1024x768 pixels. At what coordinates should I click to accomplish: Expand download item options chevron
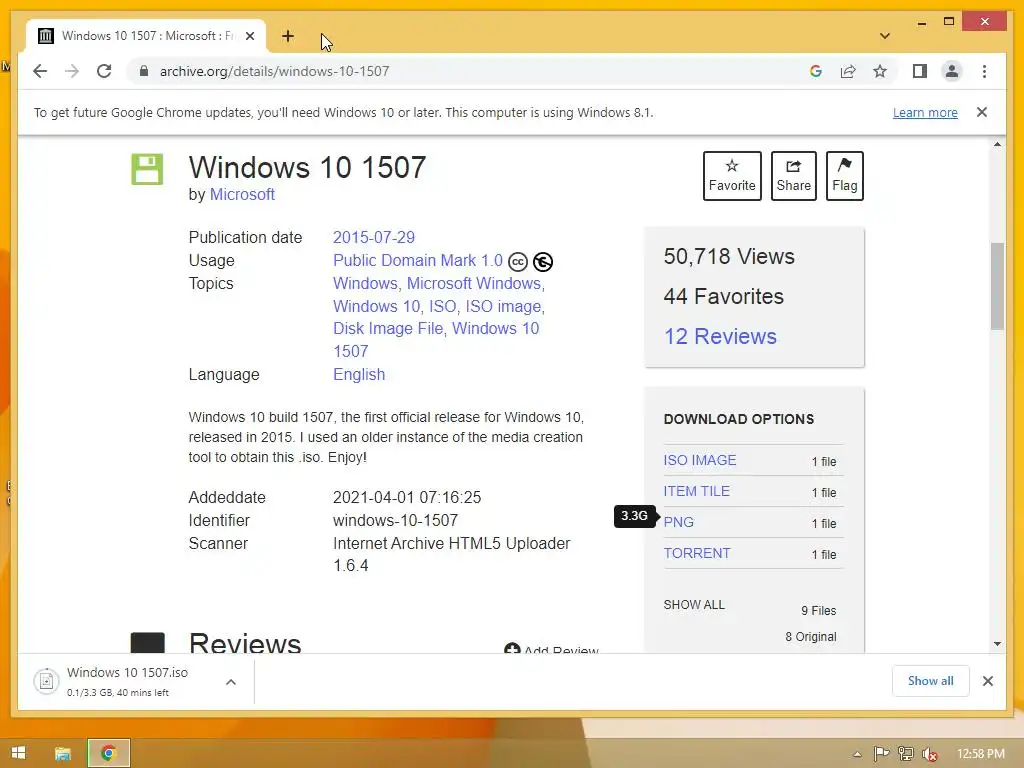click(x=231, y=682)
